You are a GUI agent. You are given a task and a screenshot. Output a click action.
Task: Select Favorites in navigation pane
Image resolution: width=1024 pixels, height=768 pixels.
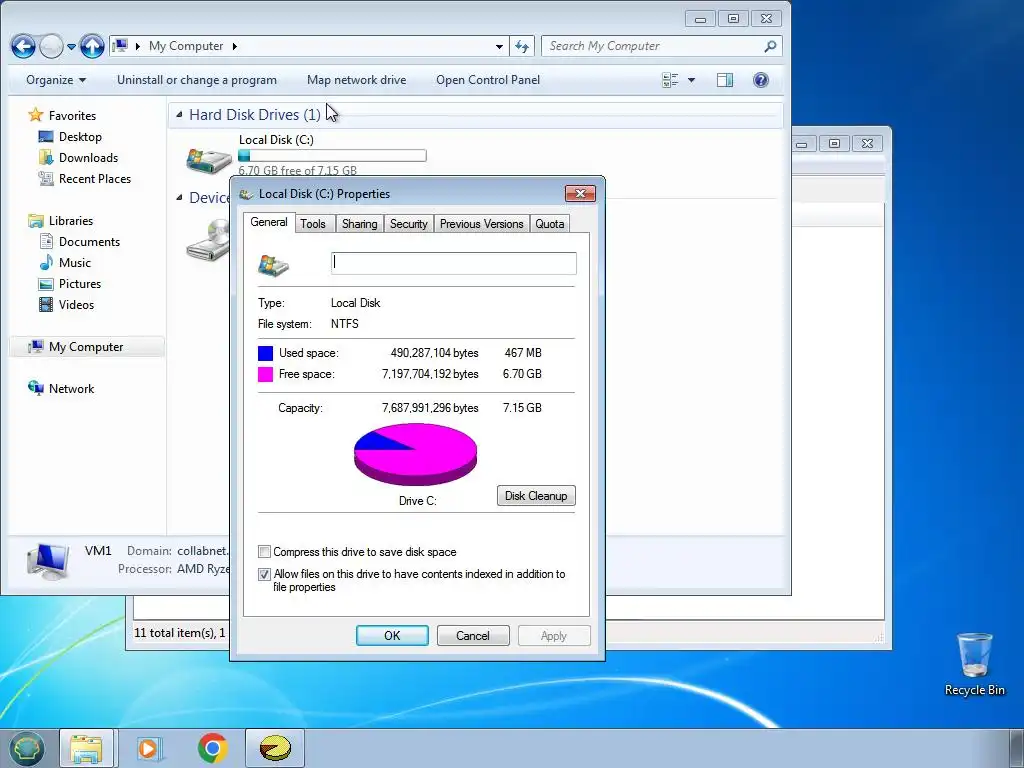(x=72, y=116)
